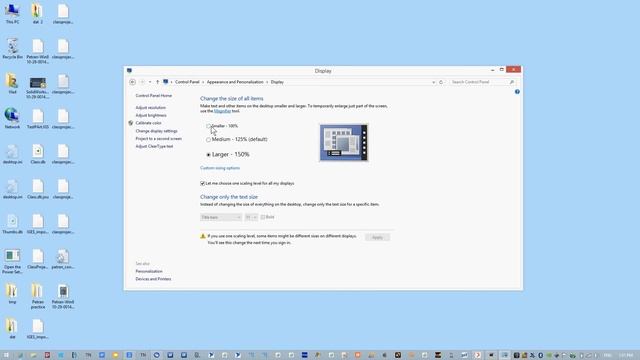
Task: Open Adjust resolution link
Action: (151, 108)
